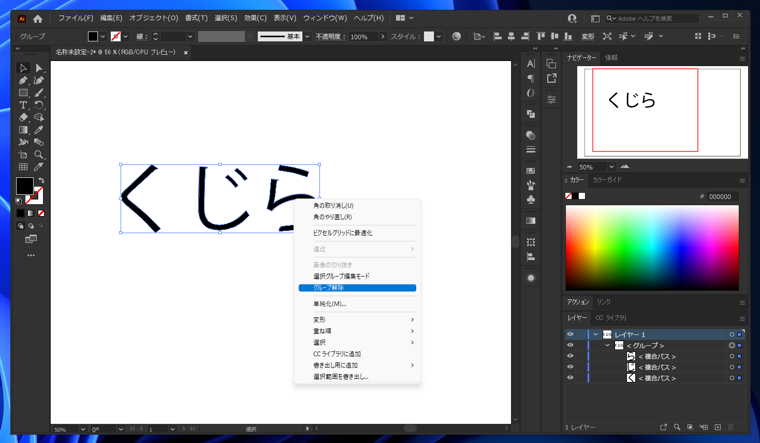Click white swatch in Color panel
This screenshot has width=760, height=443.
pos(582,196)
